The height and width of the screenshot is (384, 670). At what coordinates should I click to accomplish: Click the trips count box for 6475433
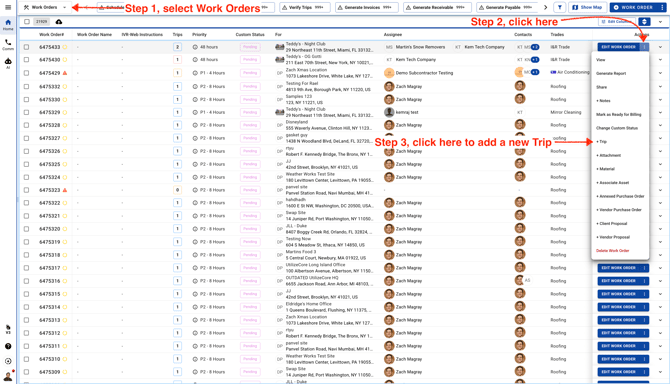point(177,47)
